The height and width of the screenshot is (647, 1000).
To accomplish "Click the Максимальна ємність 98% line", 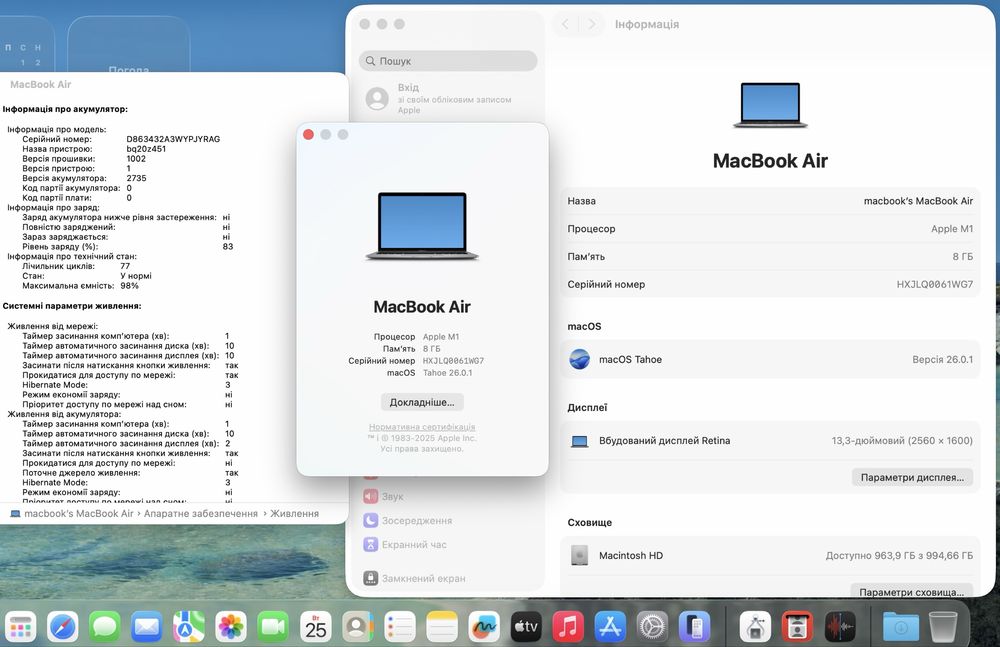I will coord(80,286).
